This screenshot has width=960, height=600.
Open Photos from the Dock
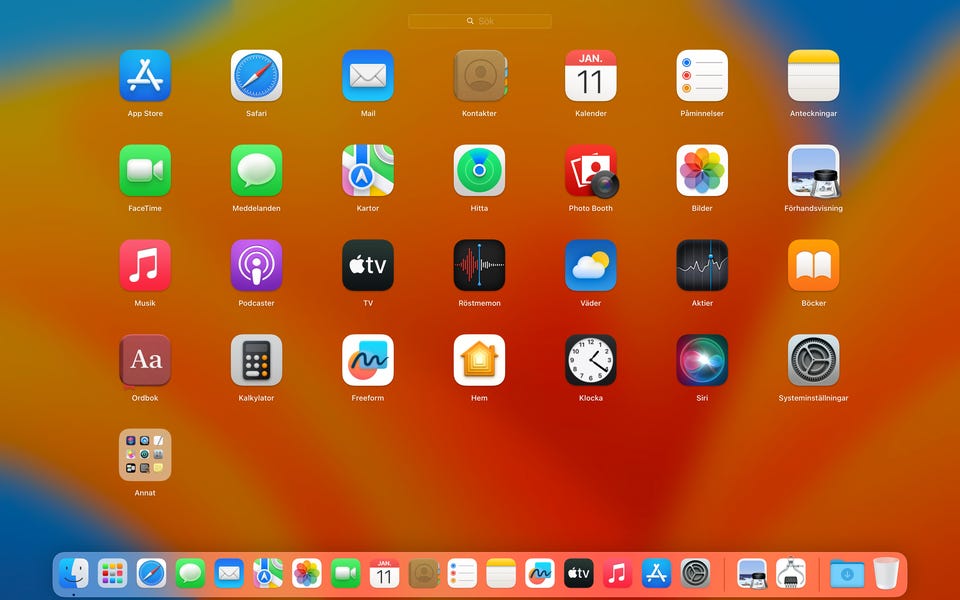307,574
